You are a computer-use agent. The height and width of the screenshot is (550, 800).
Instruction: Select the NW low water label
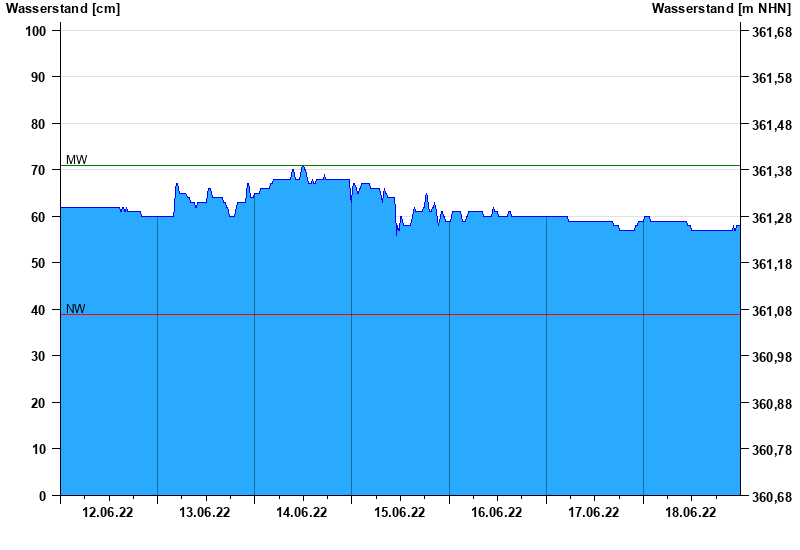tap(75, 309)
